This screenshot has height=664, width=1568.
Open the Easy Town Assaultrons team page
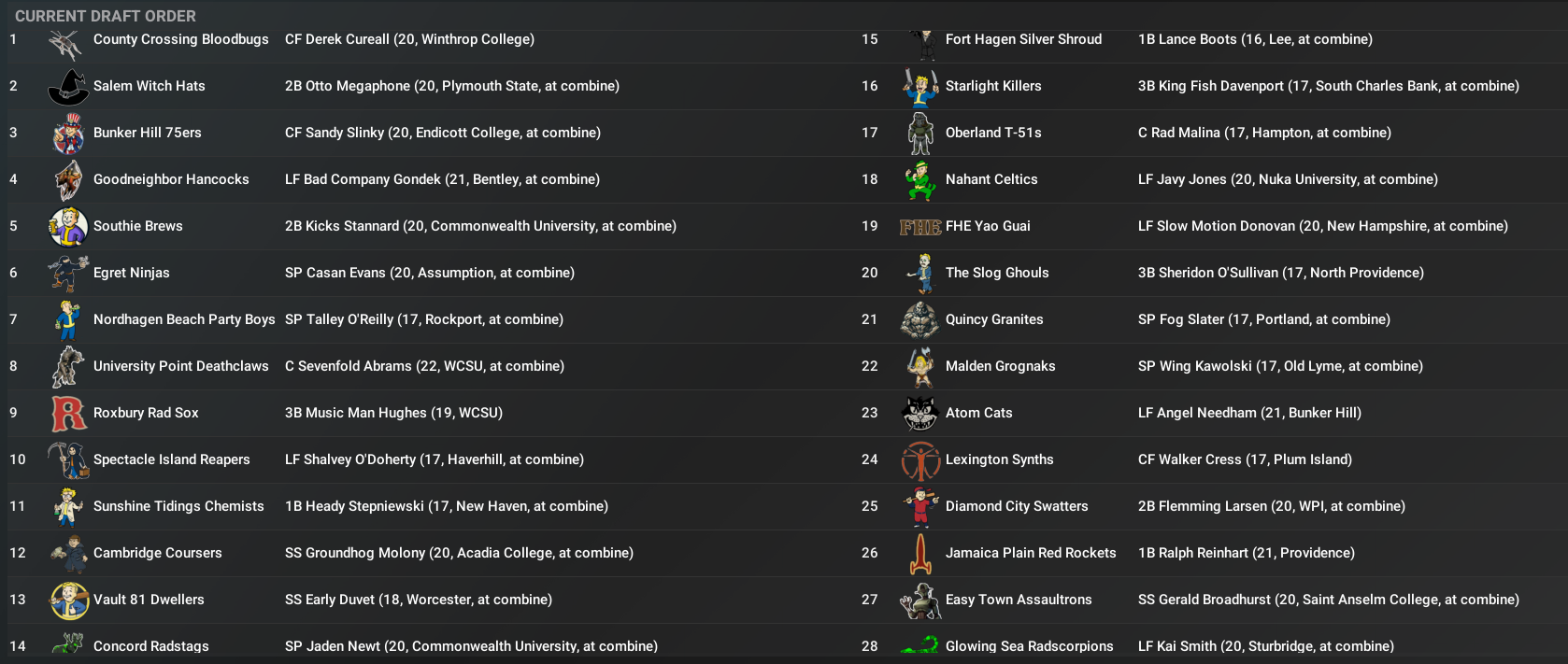tap(1018, 600)
